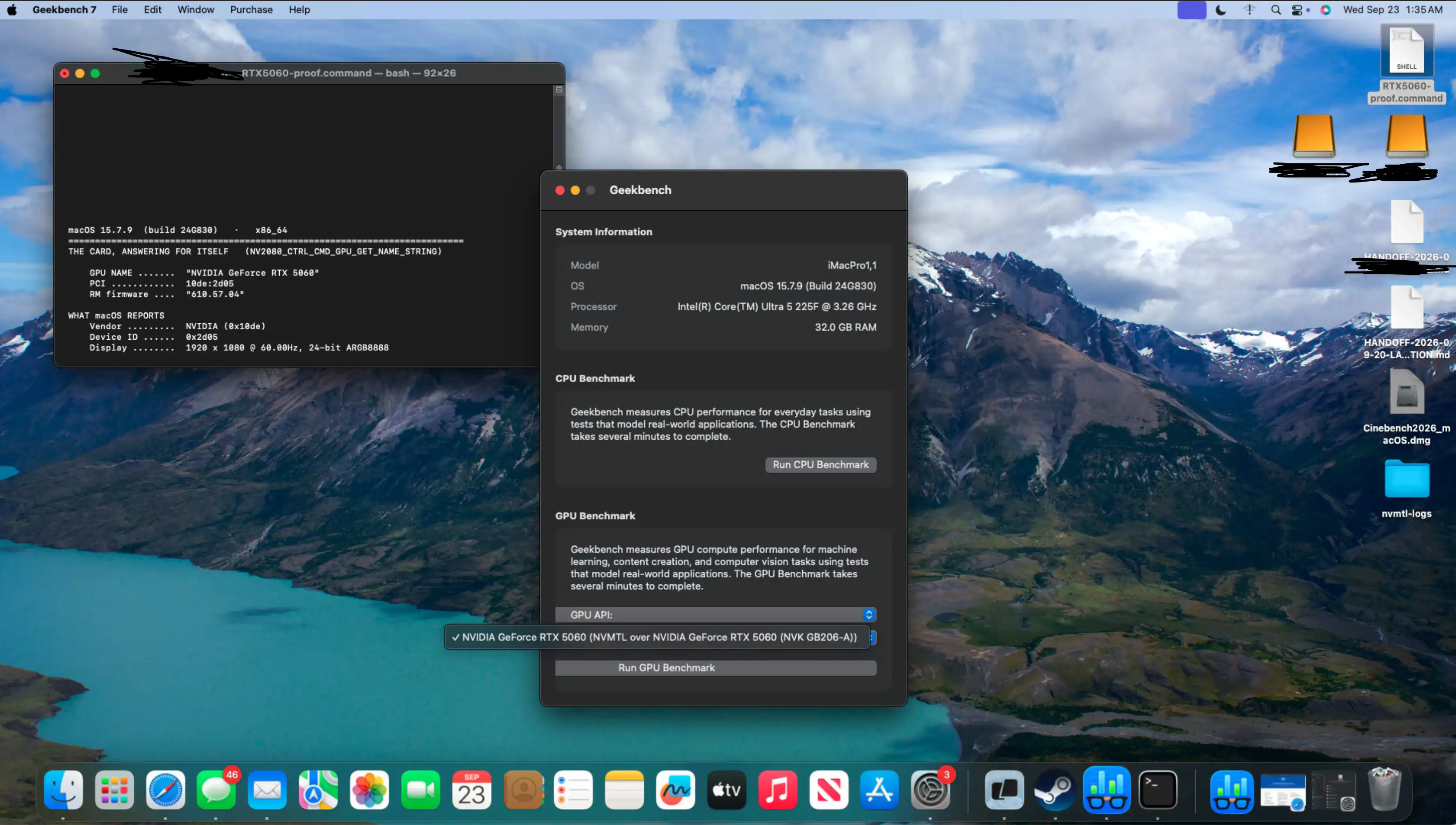Click the Geekbench Dock icon beside Steam
Screen dimensions: 1456x825
coord(1106,789)
